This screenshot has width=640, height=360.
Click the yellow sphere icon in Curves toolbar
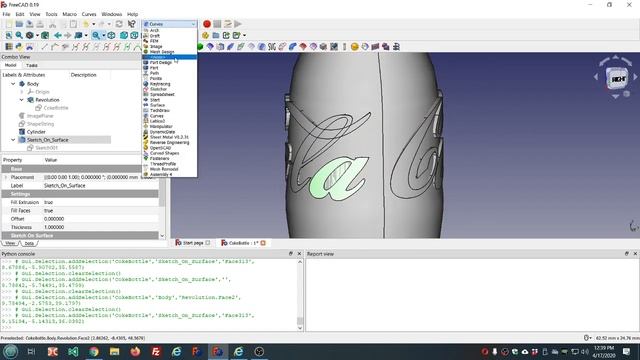[x=354, y=47]
